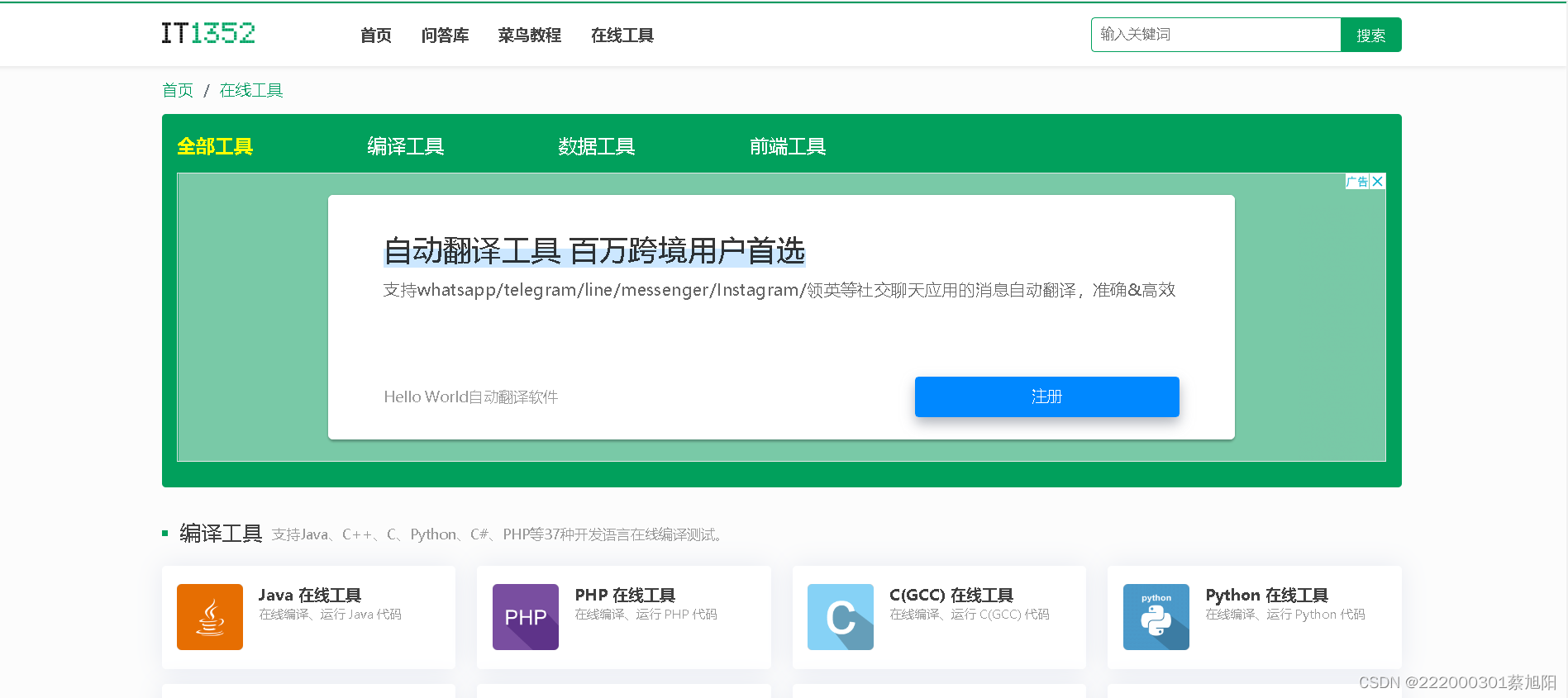1568x698 pixels.
Task: Switch to the 前端工具 tab
Action: pyautogui.click(x=788, y=146)
